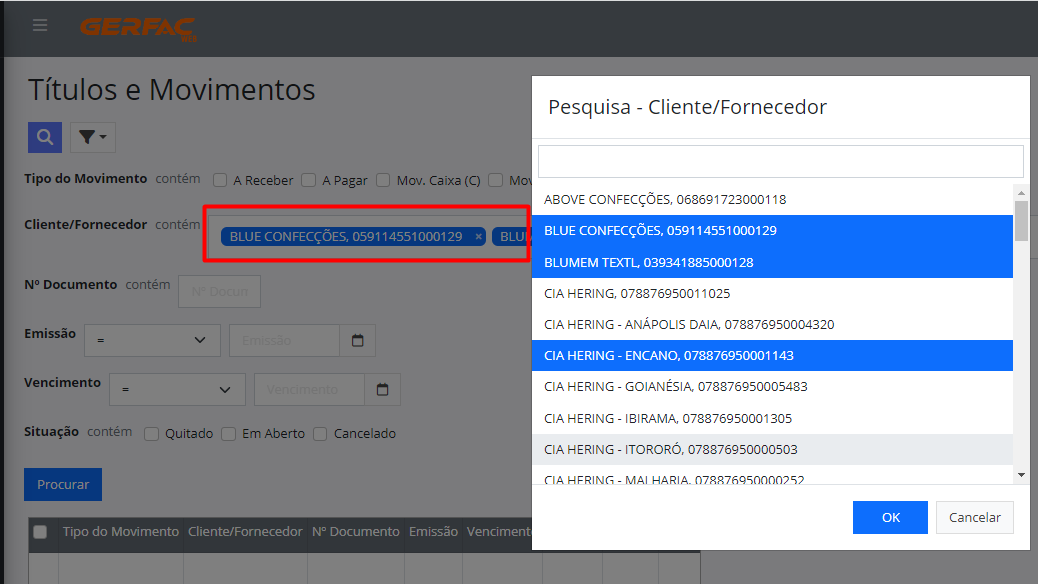The image size is (1038, 584).
Task: Check the Mov. Caixa (C) checkbox
Action: 383,180
